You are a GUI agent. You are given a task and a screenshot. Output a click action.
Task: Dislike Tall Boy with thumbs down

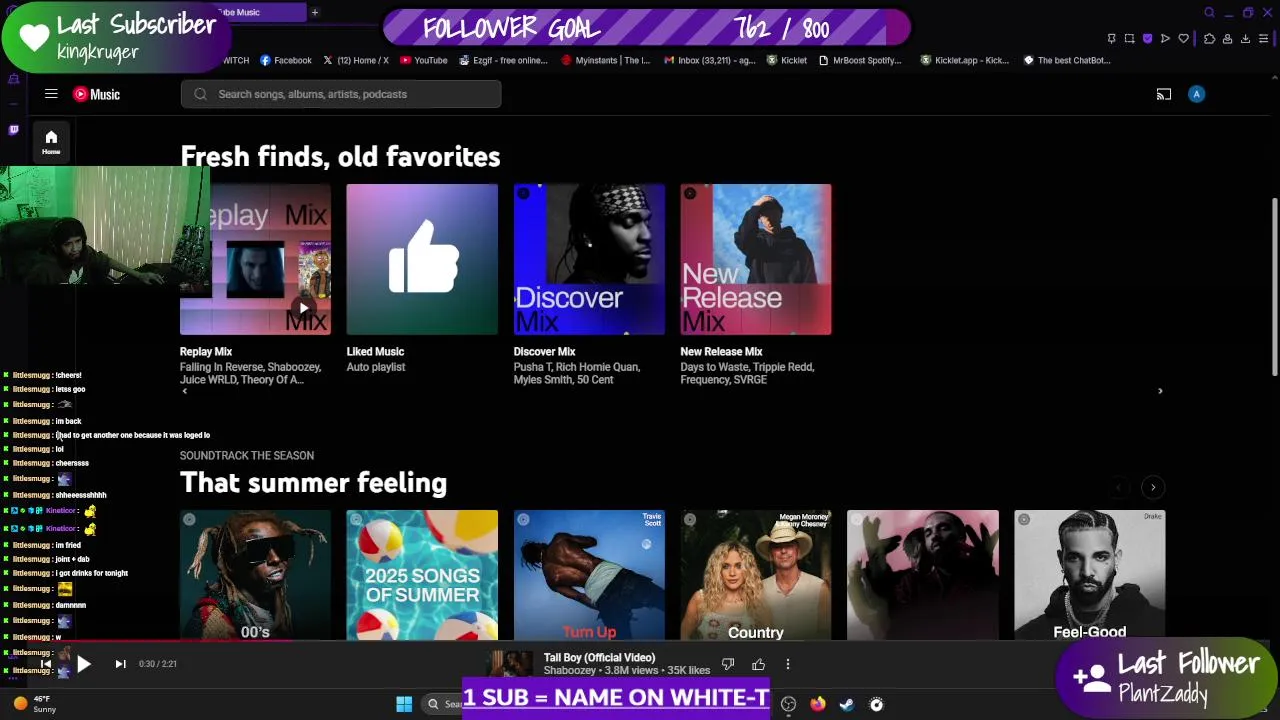(x=728, y=664)
